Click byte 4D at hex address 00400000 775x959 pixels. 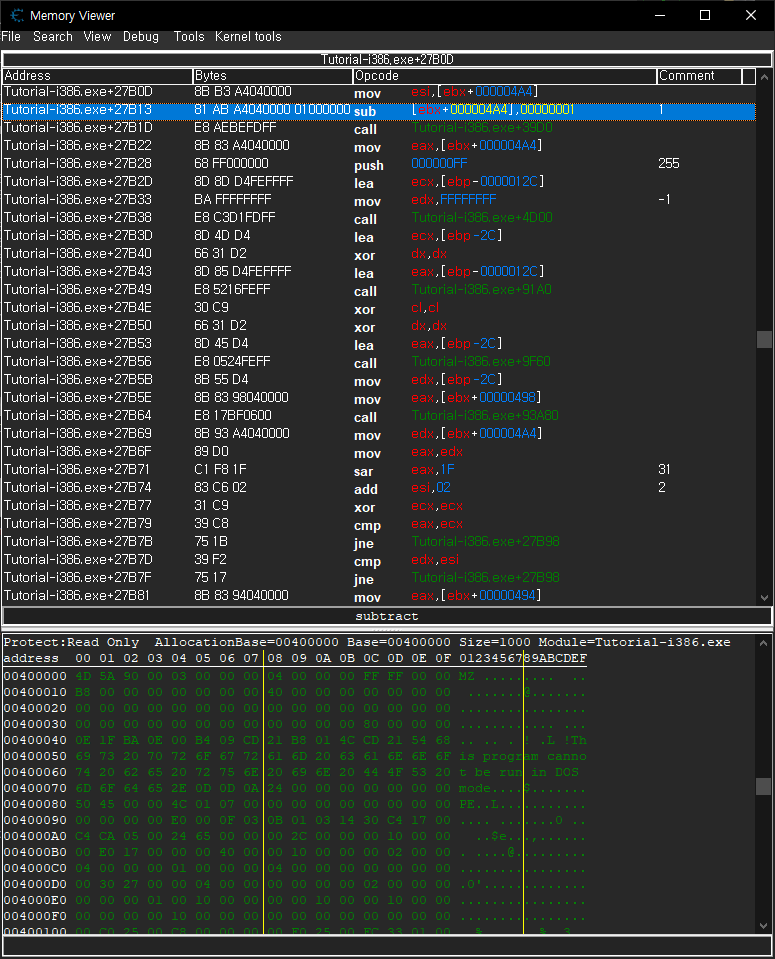click(83, 676)
